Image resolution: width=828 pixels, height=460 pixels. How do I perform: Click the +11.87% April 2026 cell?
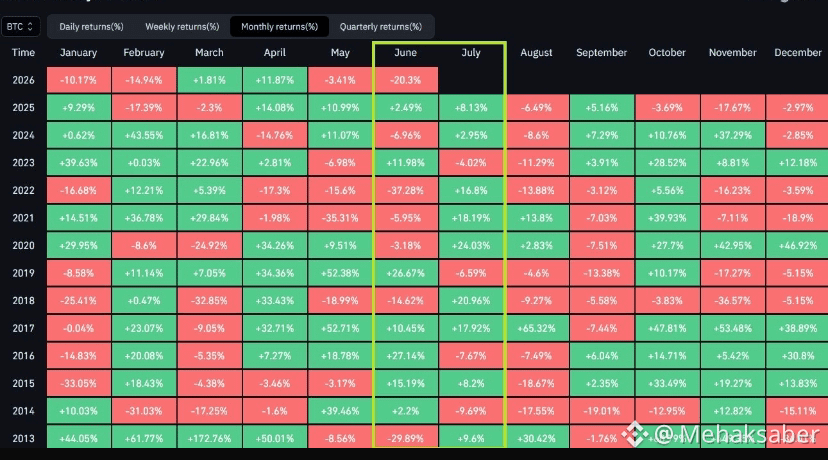coord(275,80)
